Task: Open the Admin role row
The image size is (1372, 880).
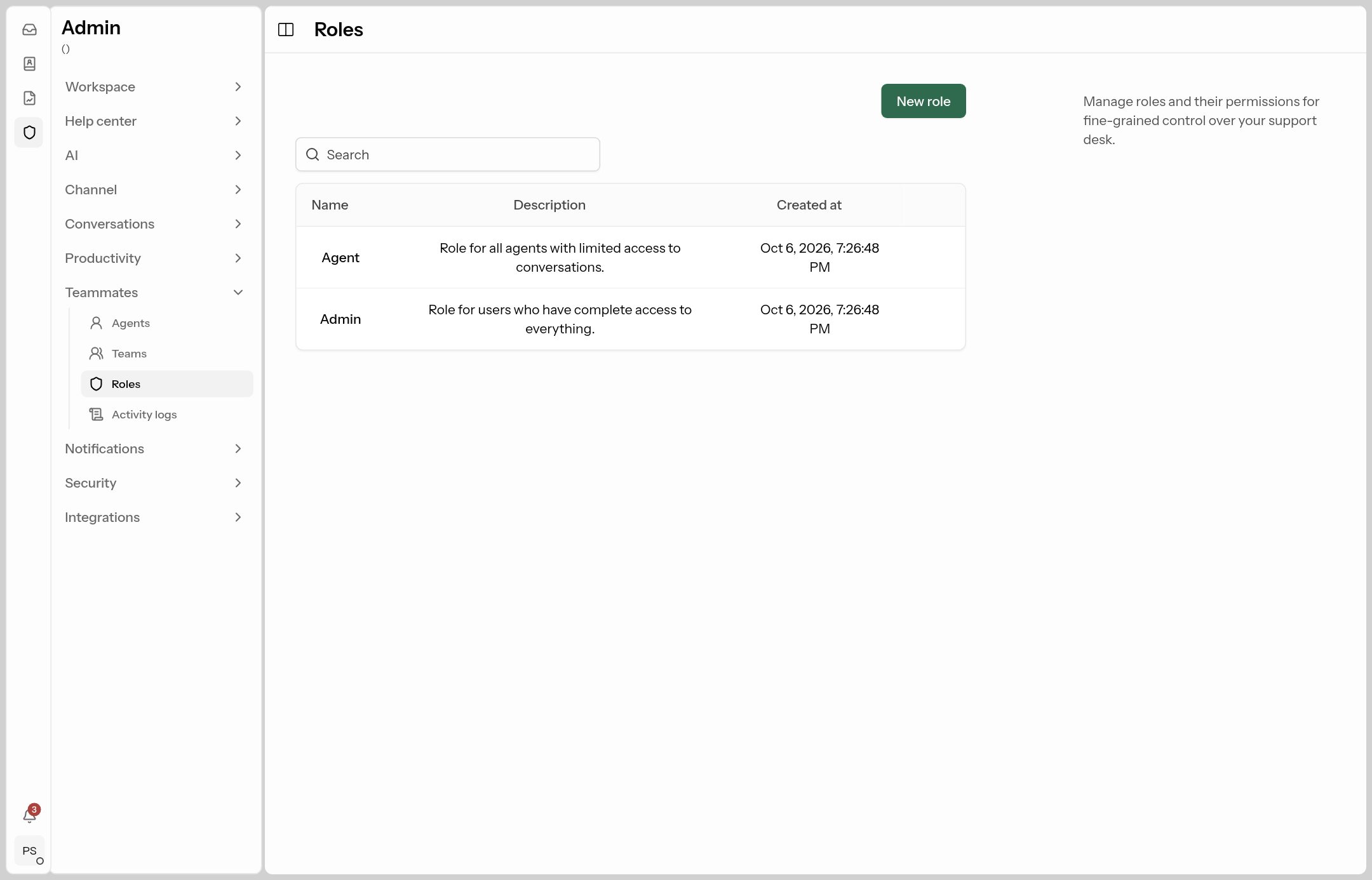Action: (x=630, y=319)
